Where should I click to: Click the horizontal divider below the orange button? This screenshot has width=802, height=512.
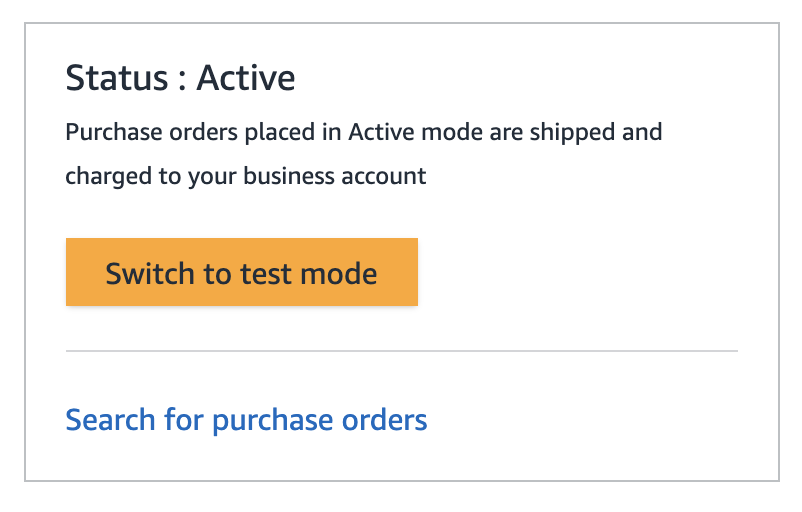[x=402, y=351]
